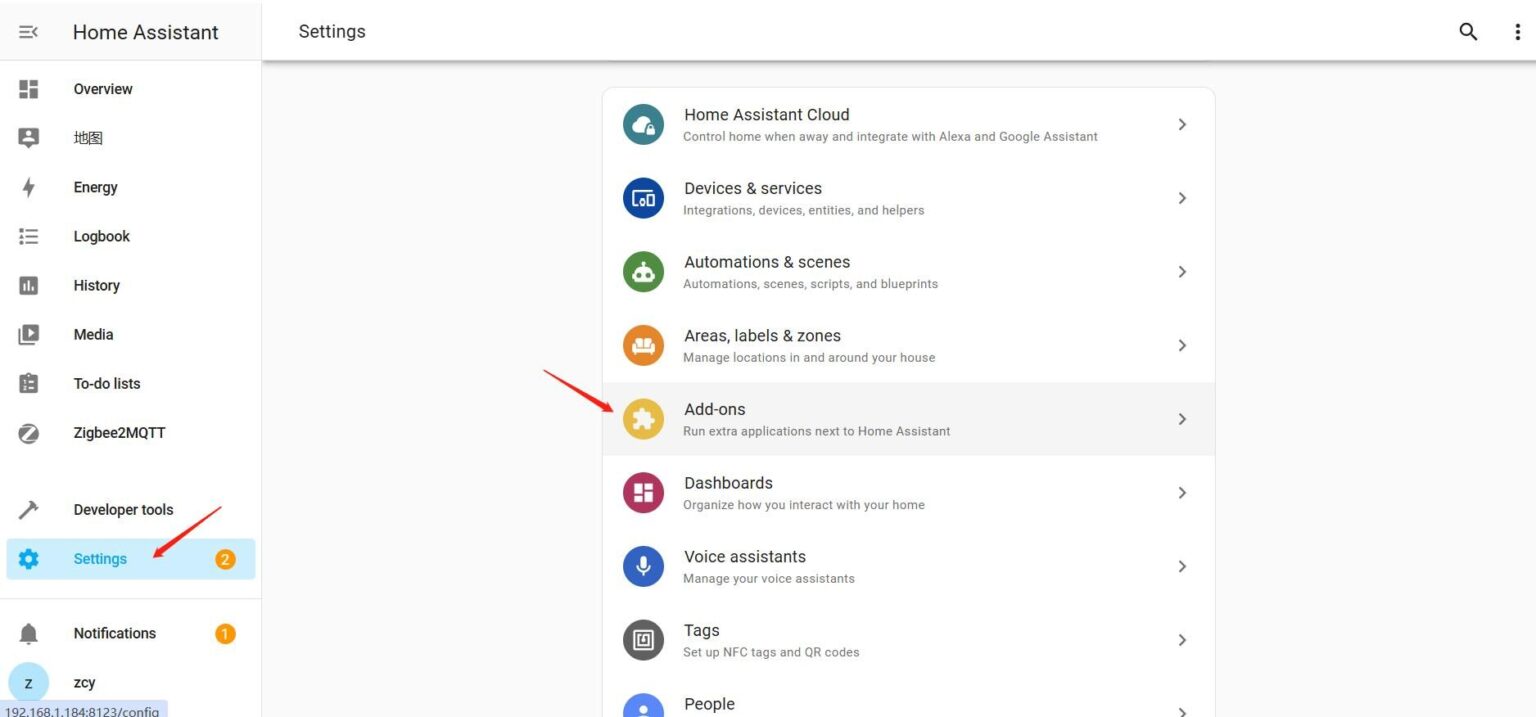Open Notifications panel in sidebar
The width and height of the screenshot is (1536, 717).
click(114, 633)
